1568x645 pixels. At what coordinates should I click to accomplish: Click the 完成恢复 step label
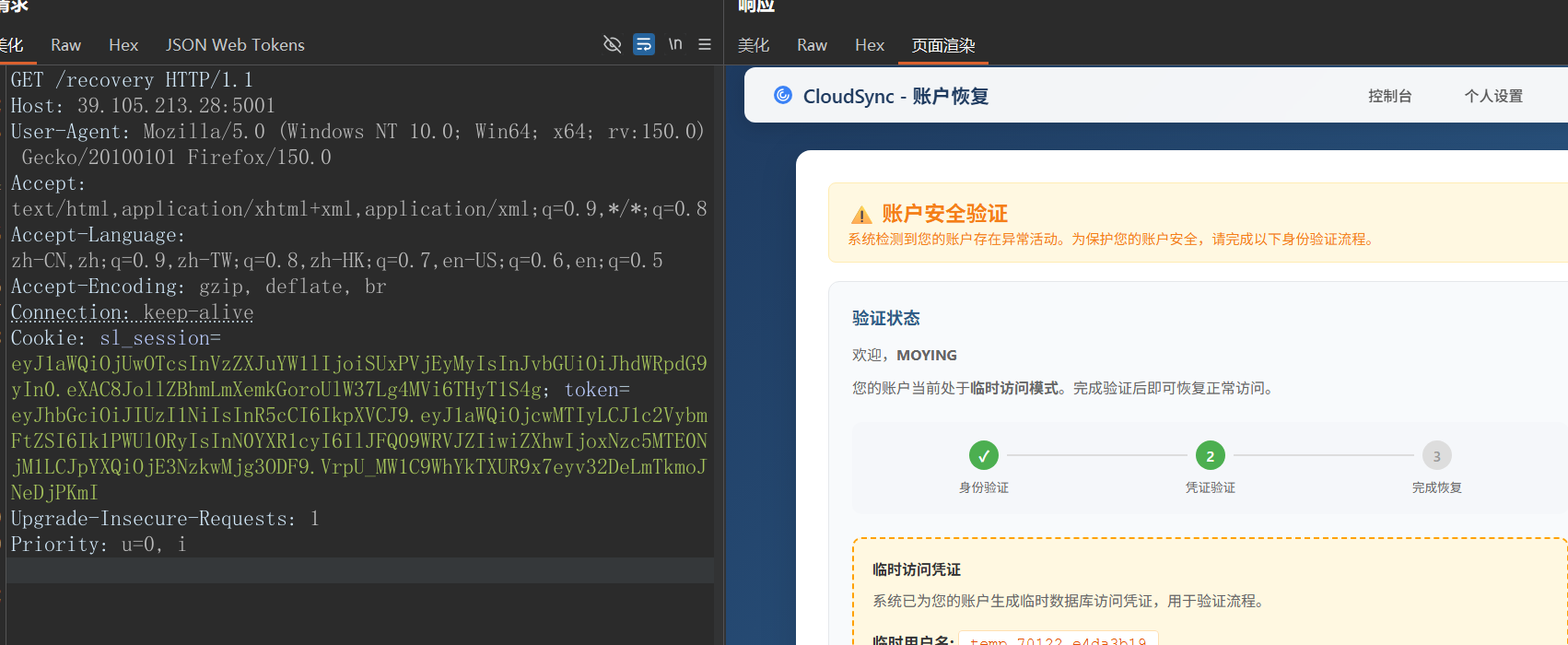1437,487
